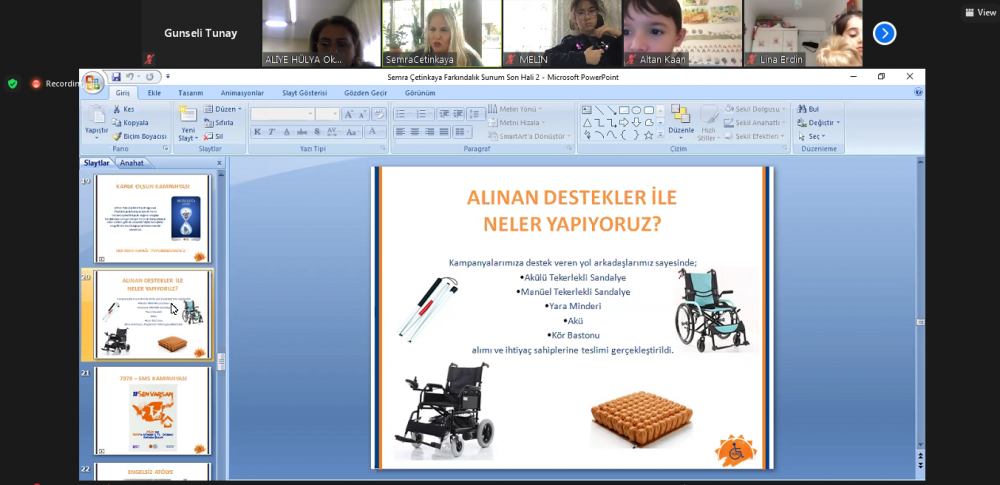
Task: Toggle bold K formatting
Action: click(258, 132)
